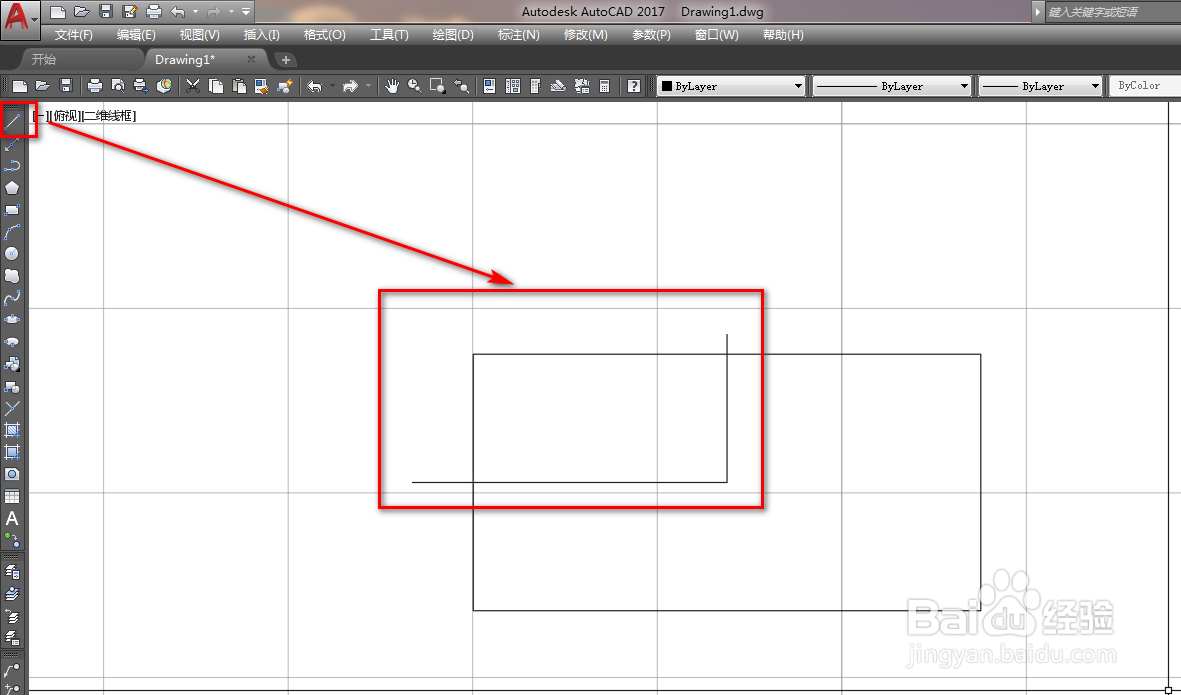This screenshot has height=695, width=1181.
Task: Expand the quick access undo history arrow
Action: [x=195, y=11]
